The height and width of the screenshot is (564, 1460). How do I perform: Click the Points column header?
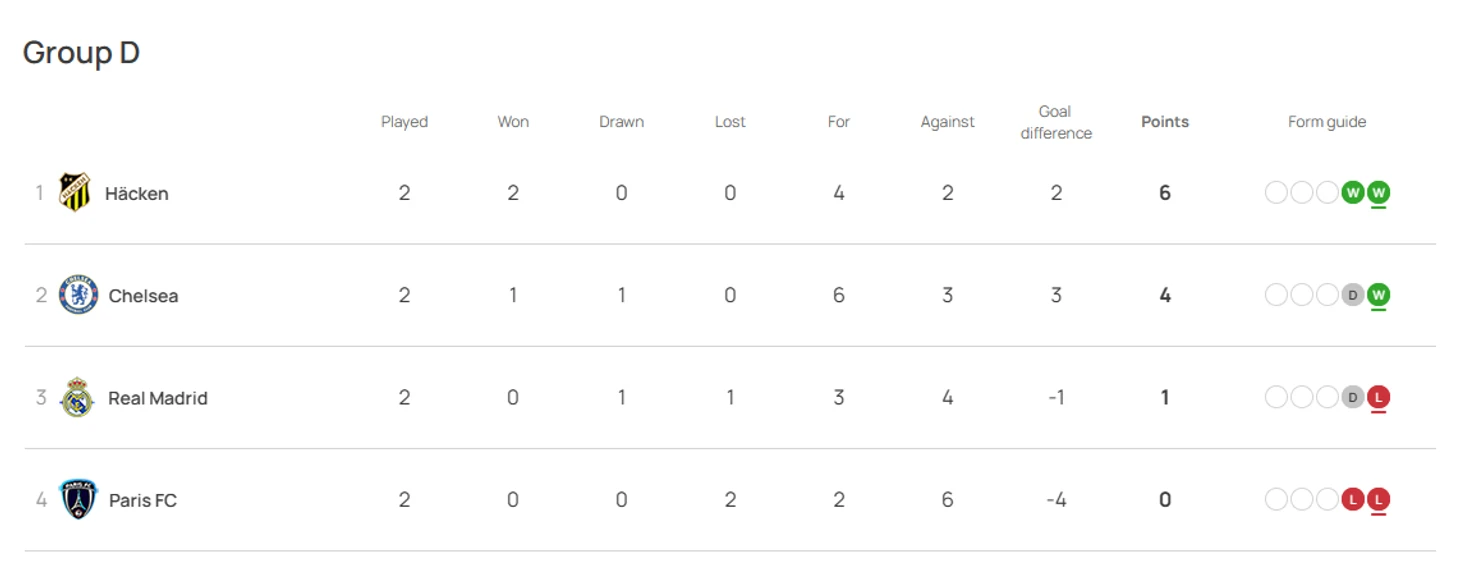point(1165,122)
